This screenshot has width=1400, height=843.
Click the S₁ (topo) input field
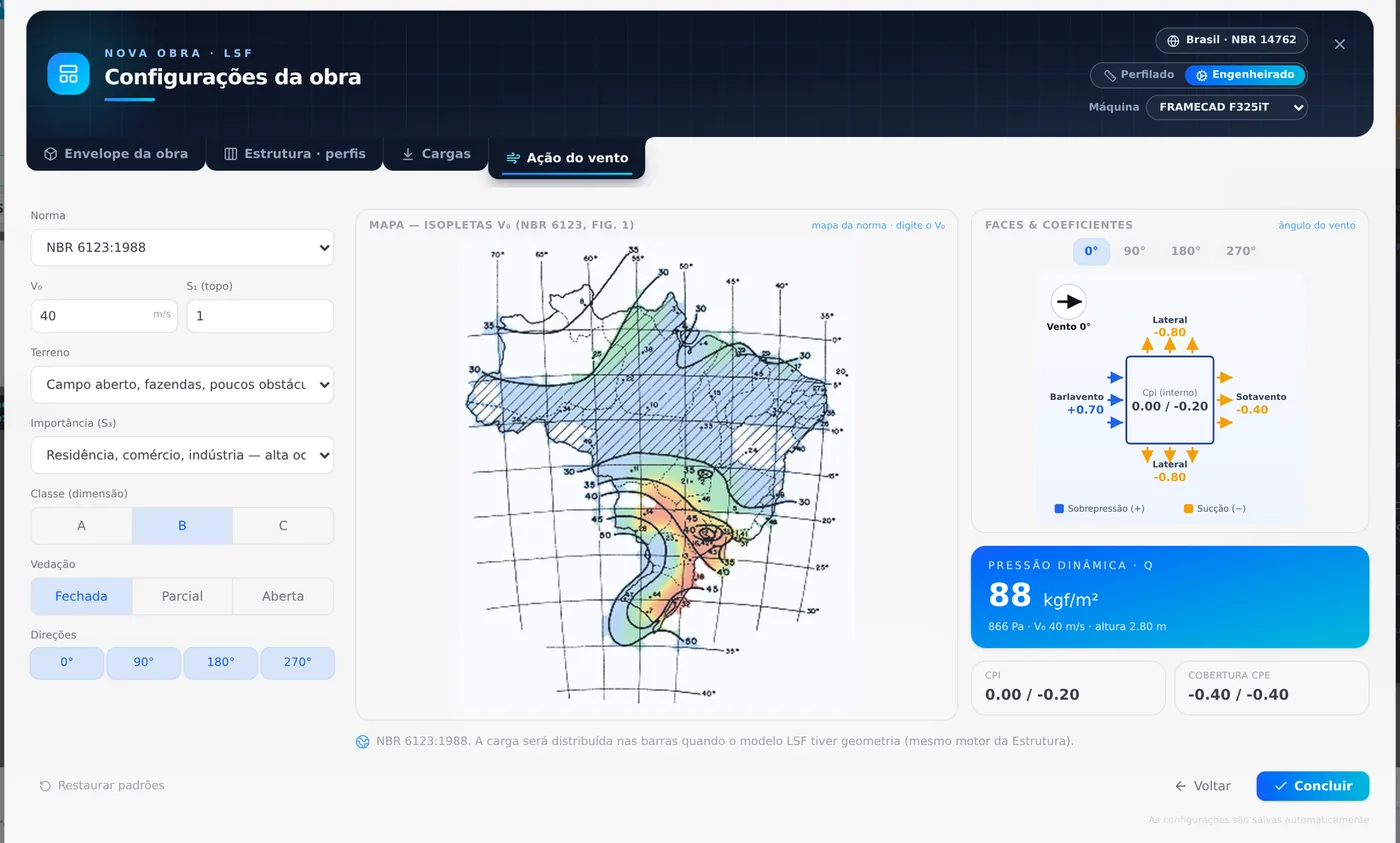tap(260, 316)
